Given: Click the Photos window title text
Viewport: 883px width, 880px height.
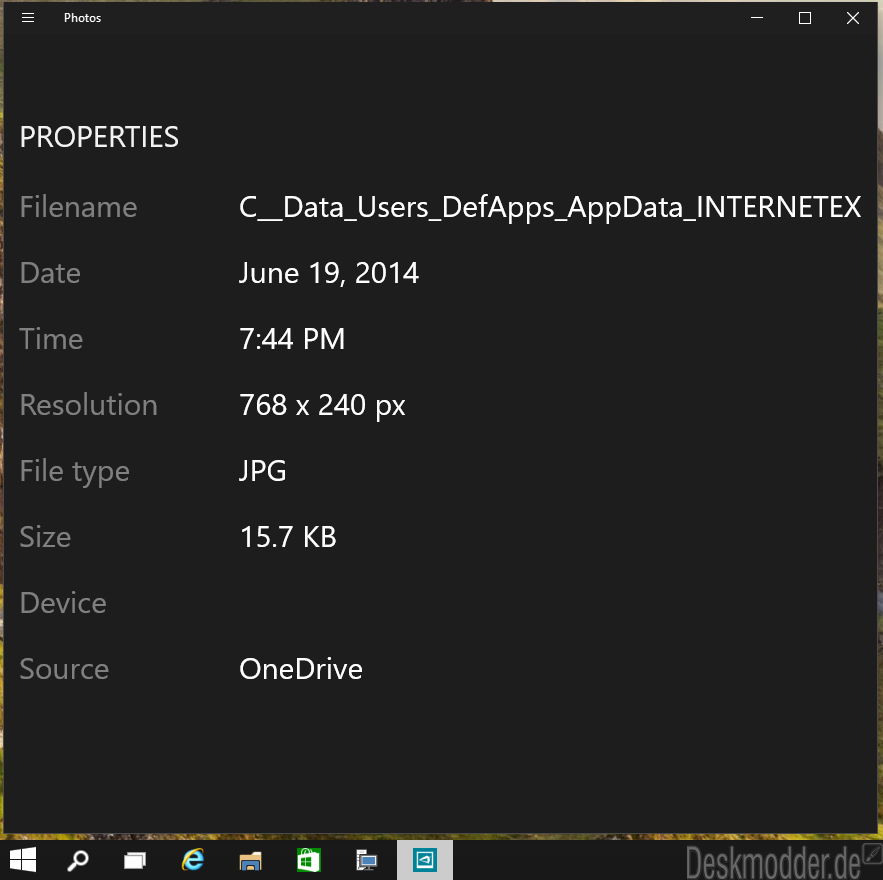Looking at the screenshot, I should coord(82,18).
